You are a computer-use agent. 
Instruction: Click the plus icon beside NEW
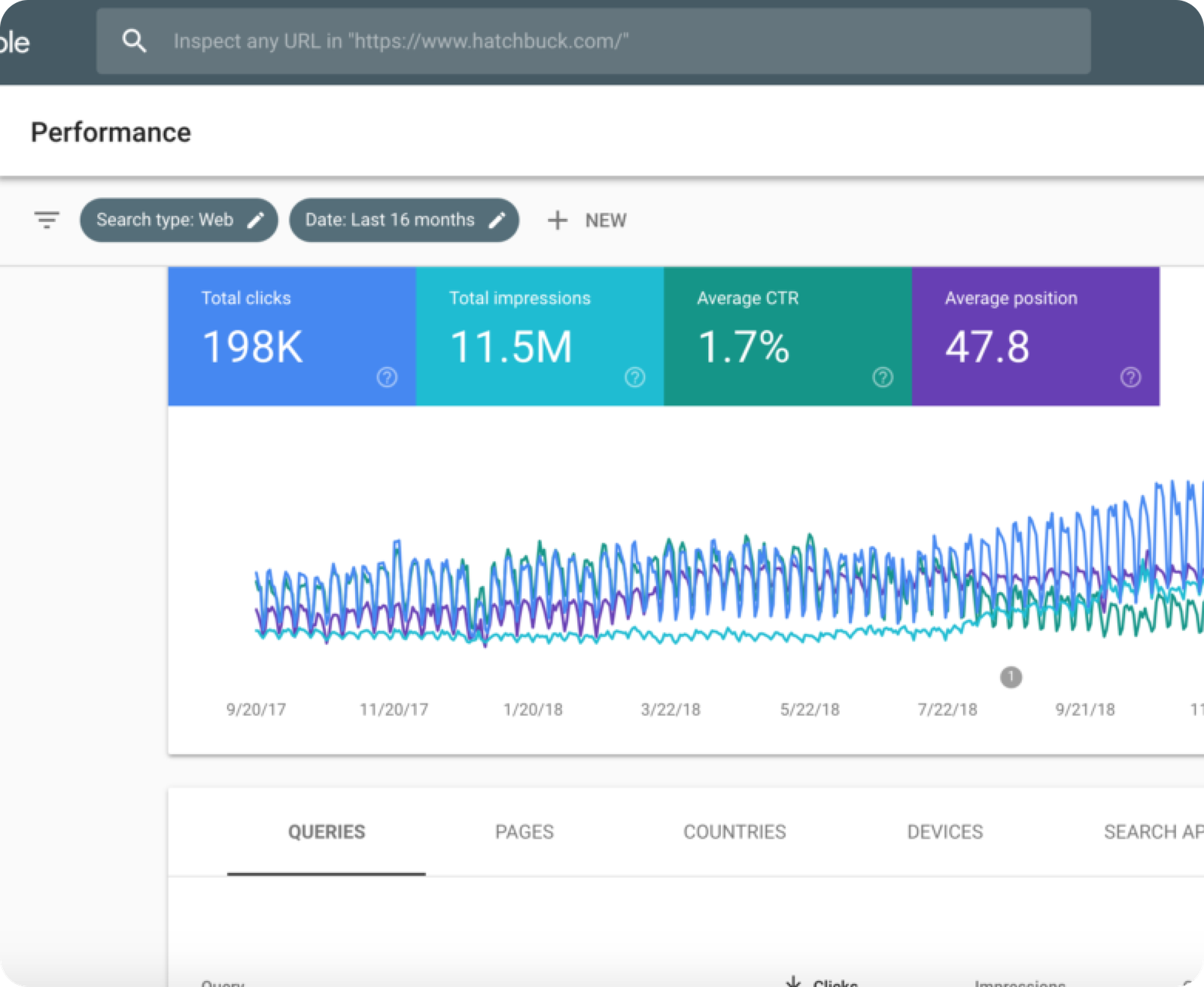pos(557,220)
